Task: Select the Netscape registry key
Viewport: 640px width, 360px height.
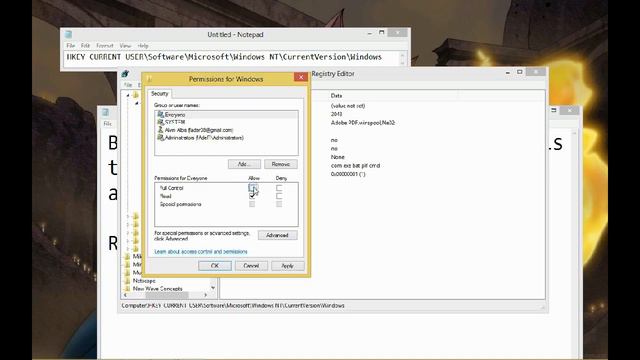Action: pos(144,281)
